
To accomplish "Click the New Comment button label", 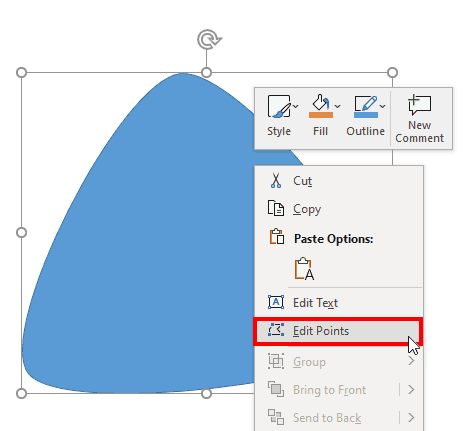I will click(x=419, y=131).
